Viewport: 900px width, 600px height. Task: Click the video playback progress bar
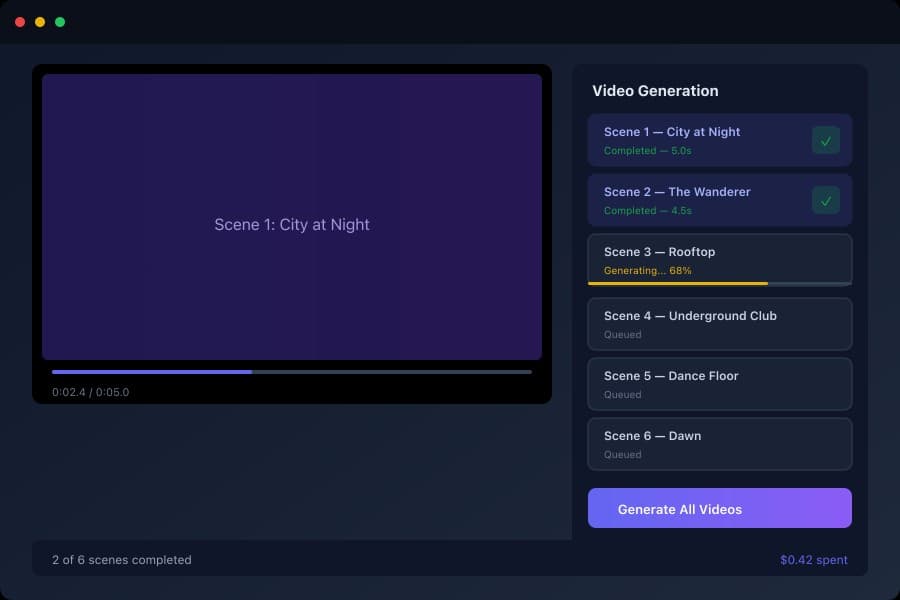(x=292, y=371)
